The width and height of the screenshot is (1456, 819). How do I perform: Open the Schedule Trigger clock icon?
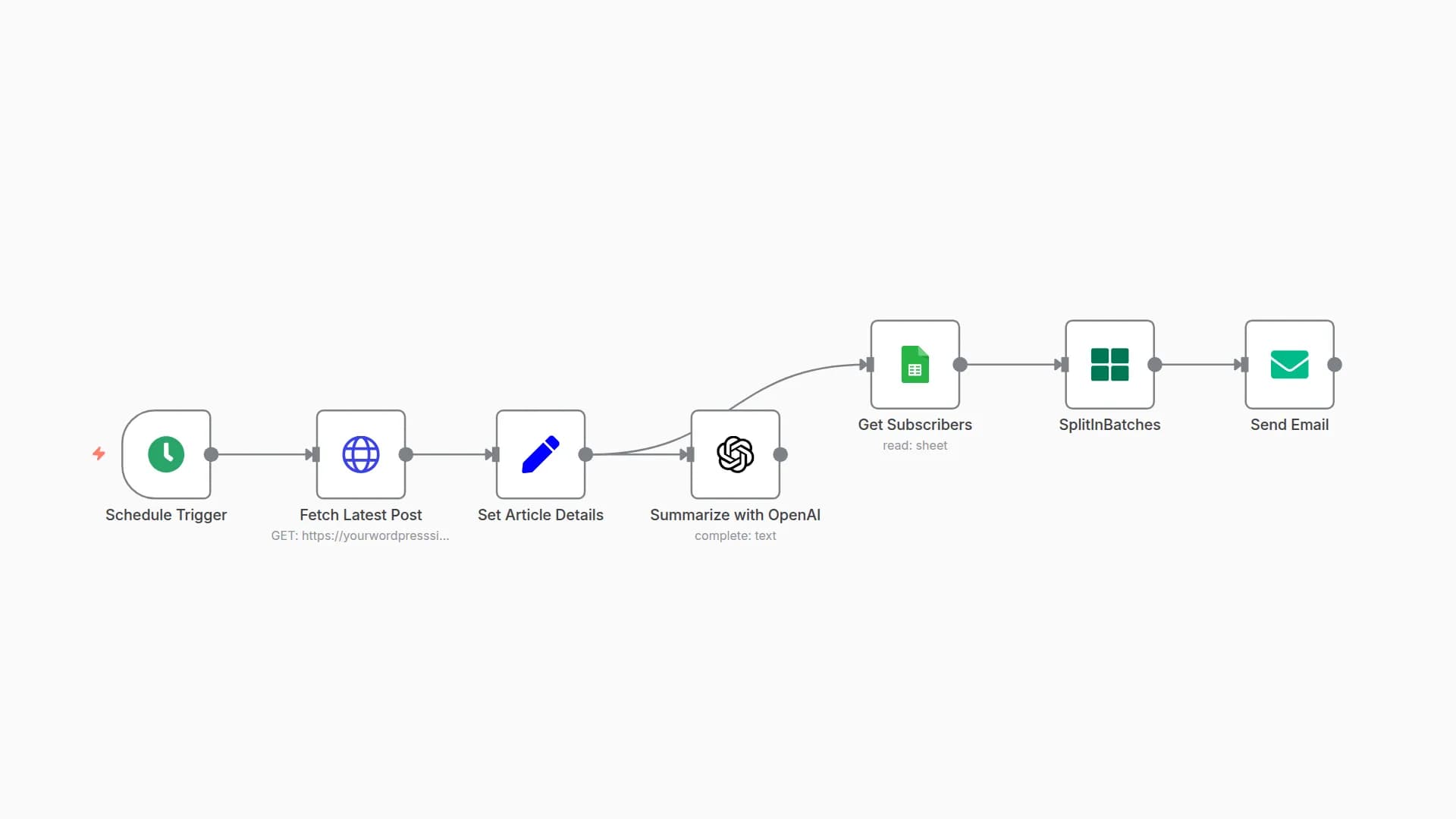coord(167,454)
